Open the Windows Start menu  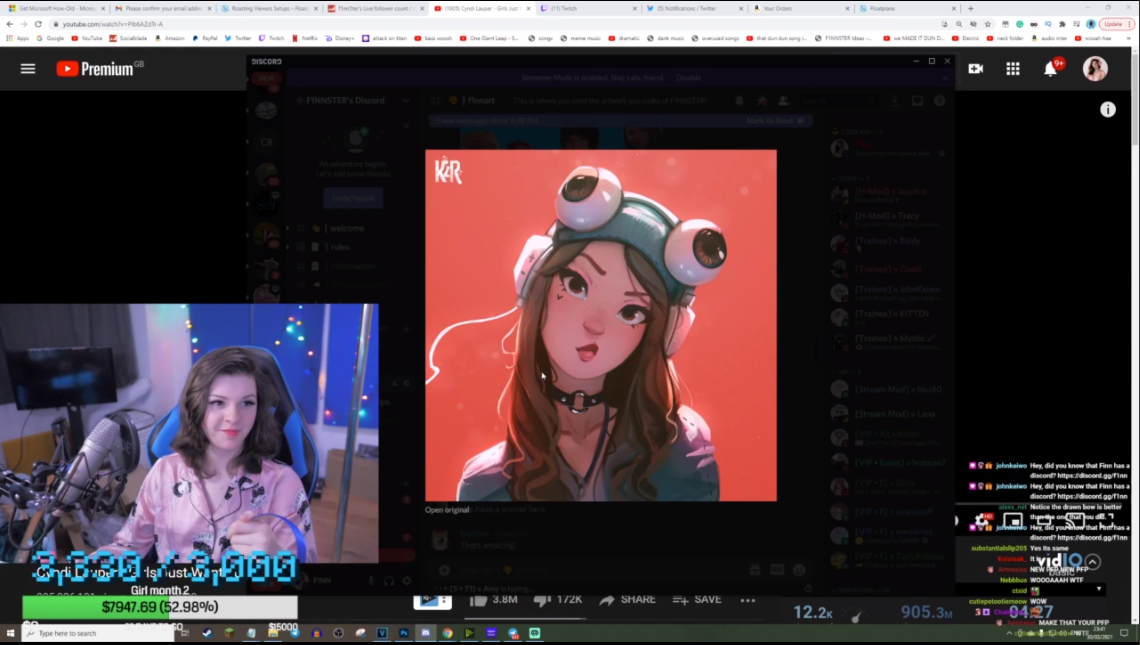coord(10,633)
